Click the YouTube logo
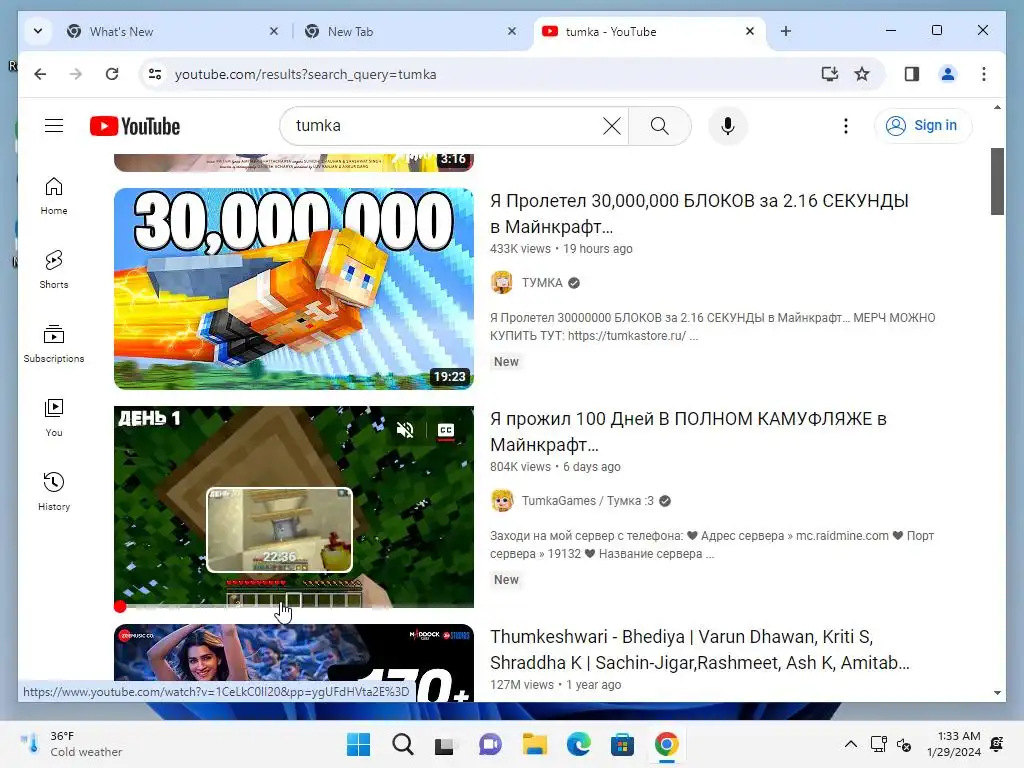 pos(135,126)
